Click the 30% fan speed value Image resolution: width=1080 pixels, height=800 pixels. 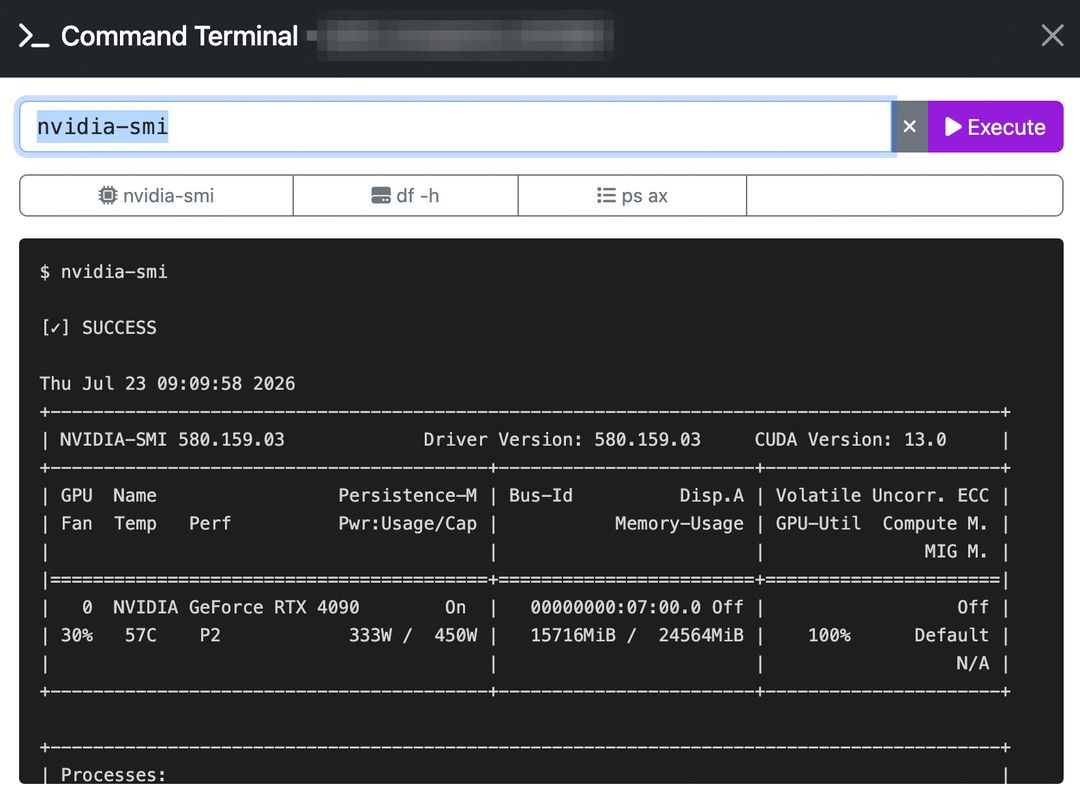pyautogui.click(x=76, y=635)
